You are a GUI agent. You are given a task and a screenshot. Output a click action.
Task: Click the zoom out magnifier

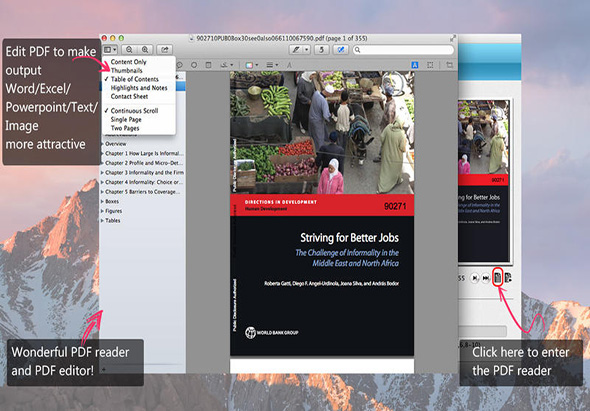129,50
